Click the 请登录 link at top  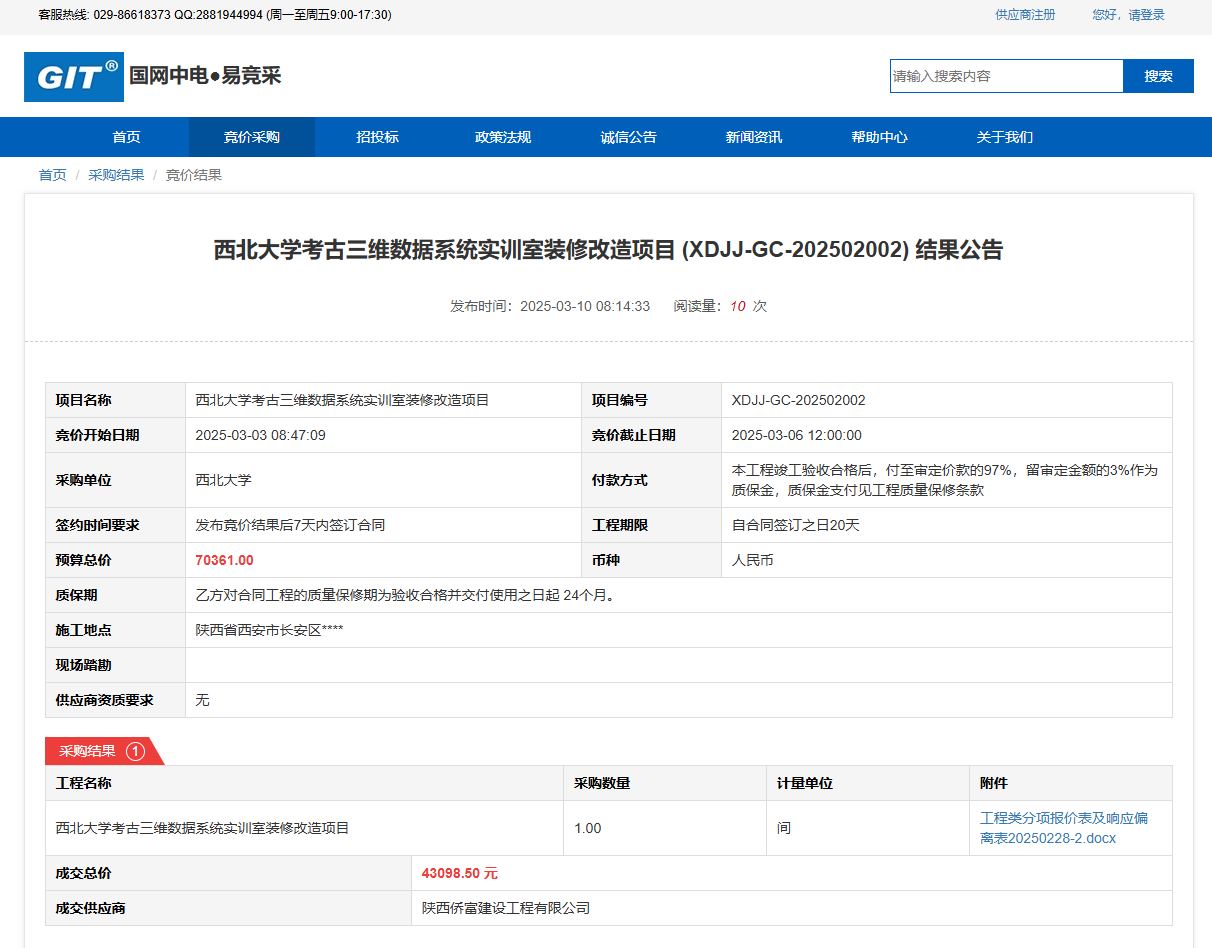point(1146,15)
